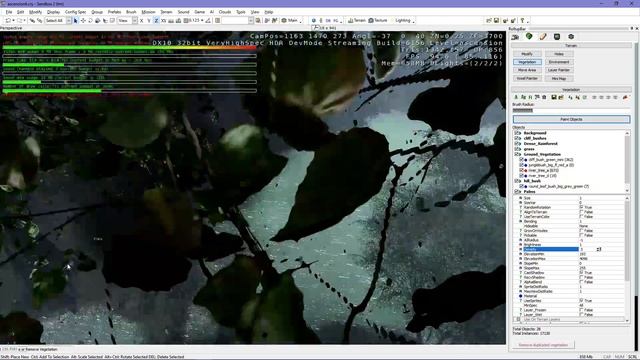Screen dimensions: 640x360
Task: Click the Brush Radius slider
Action: (571, 110)
